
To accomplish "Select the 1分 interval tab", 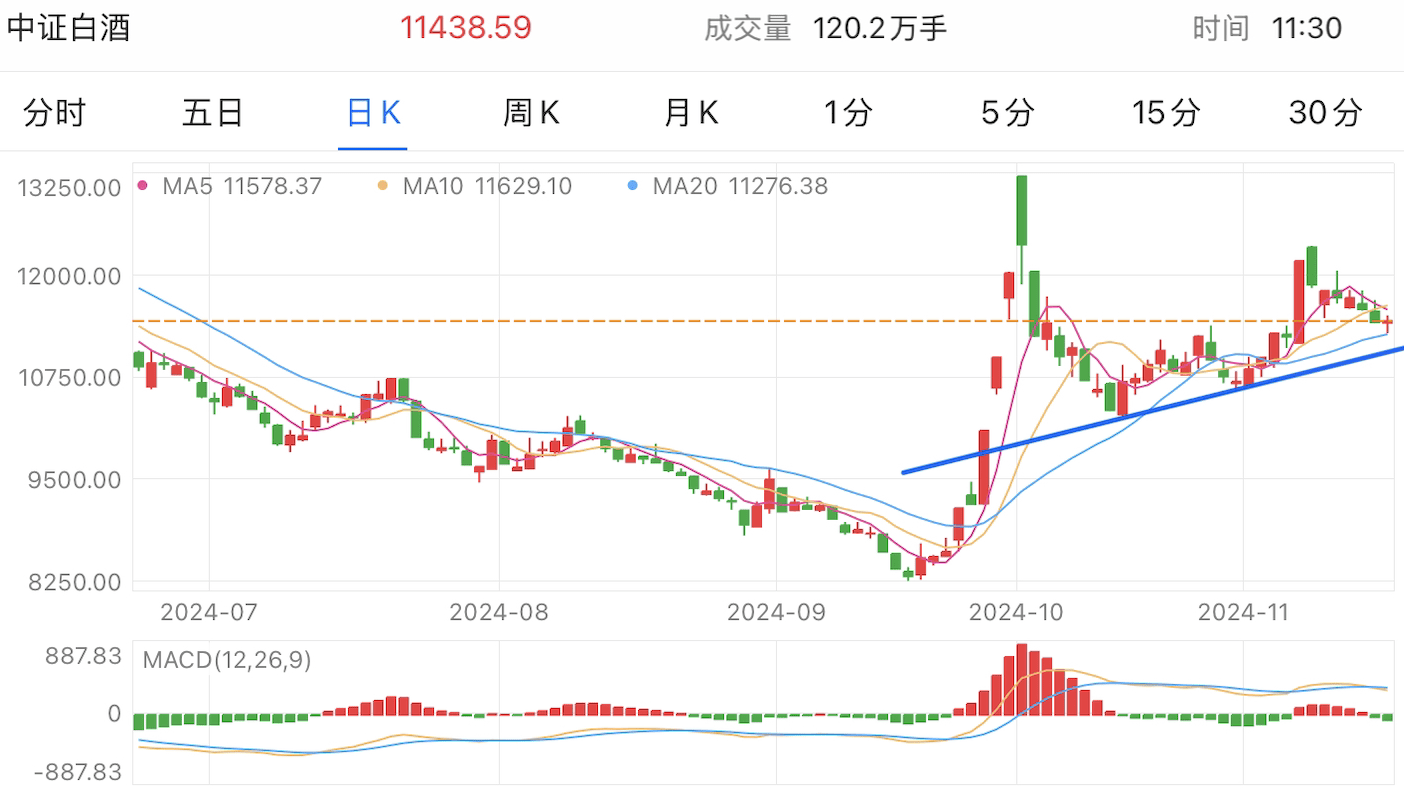I will click(x=848, y=113).
